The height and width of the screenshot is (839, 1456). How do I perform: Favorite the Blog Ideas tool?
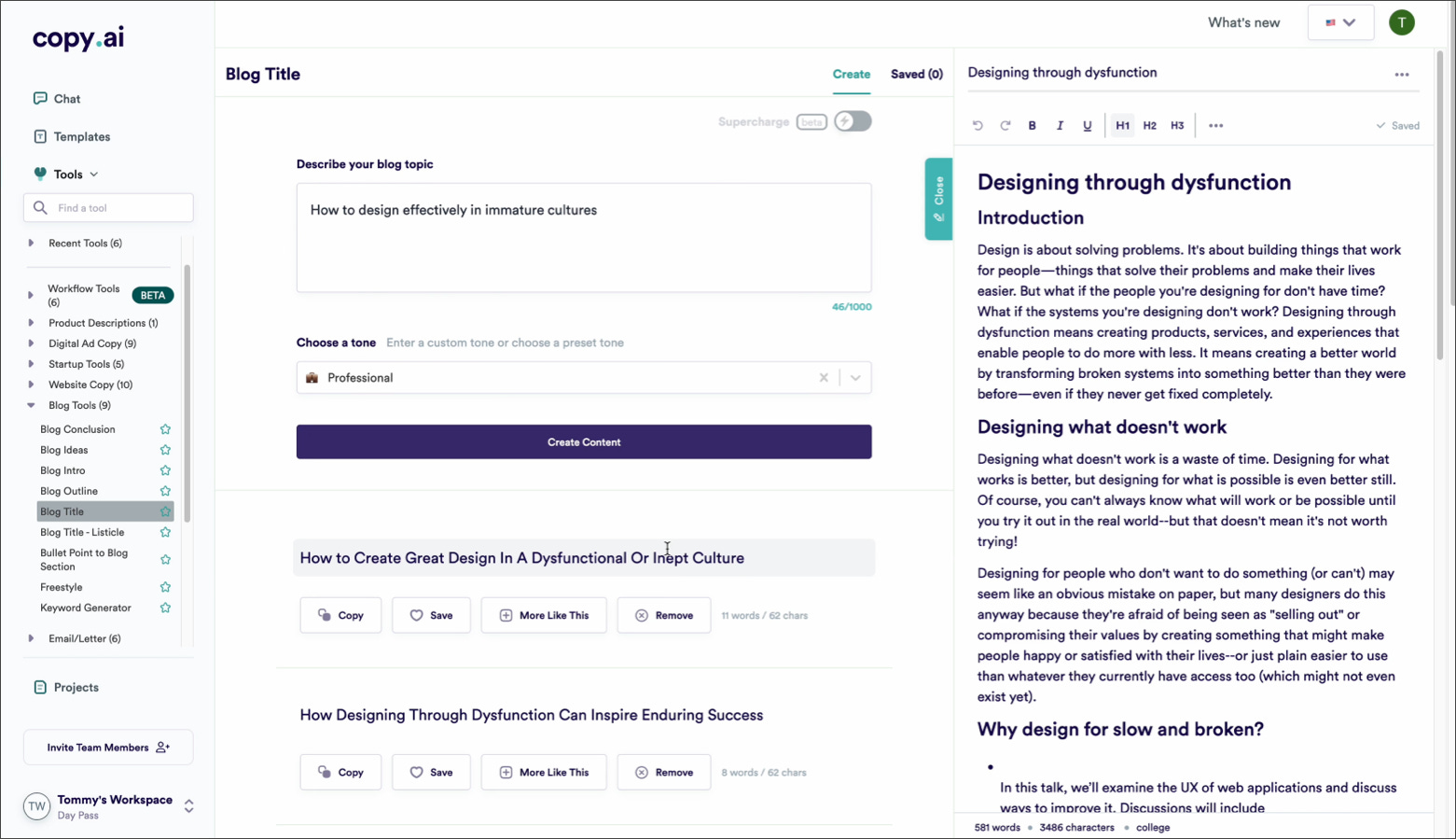pyautogui.click(x=165, y=450)
